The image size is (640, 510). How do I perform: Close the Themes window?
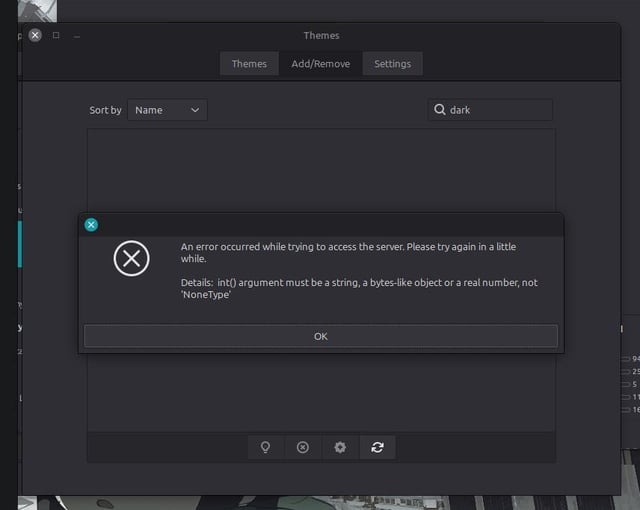click(x=35, y=35)
